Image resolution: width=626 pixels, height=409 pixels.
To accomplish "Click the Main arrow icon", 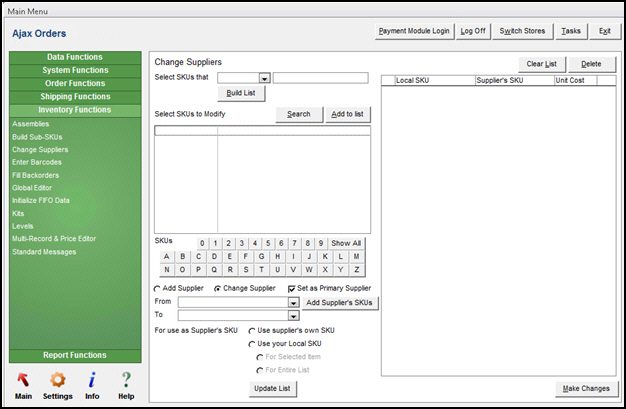I will (22, 380).
